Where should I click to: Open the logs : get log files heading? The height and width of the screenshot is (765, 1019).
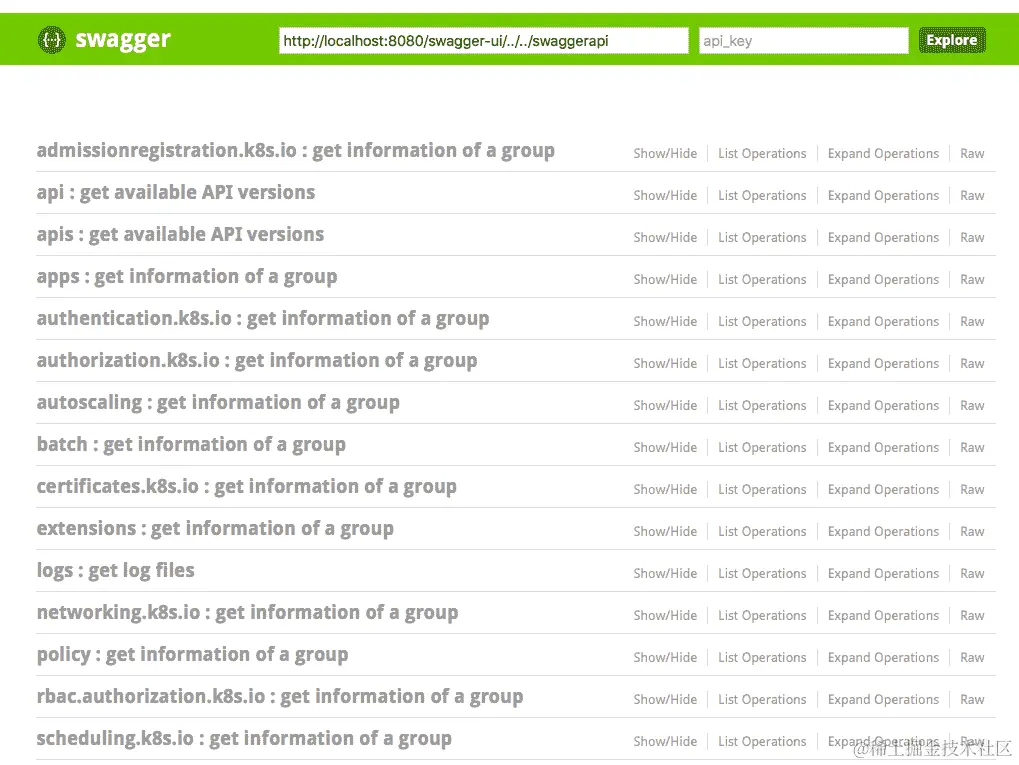[x=116, y=571]
